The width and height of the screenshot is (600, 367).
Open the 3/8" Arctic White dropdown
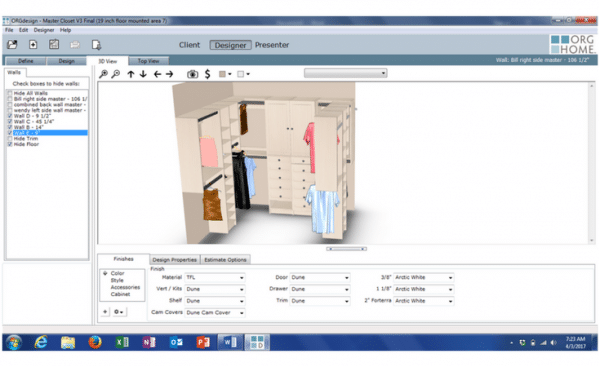point(424,277)
